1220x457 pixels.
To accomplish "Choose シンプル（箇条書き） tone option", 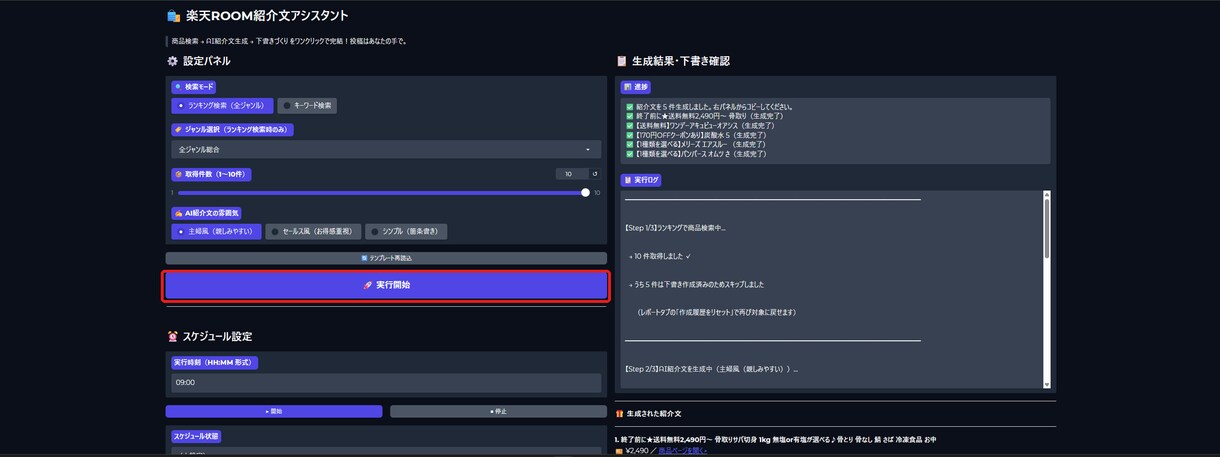I will coord(406,232).
